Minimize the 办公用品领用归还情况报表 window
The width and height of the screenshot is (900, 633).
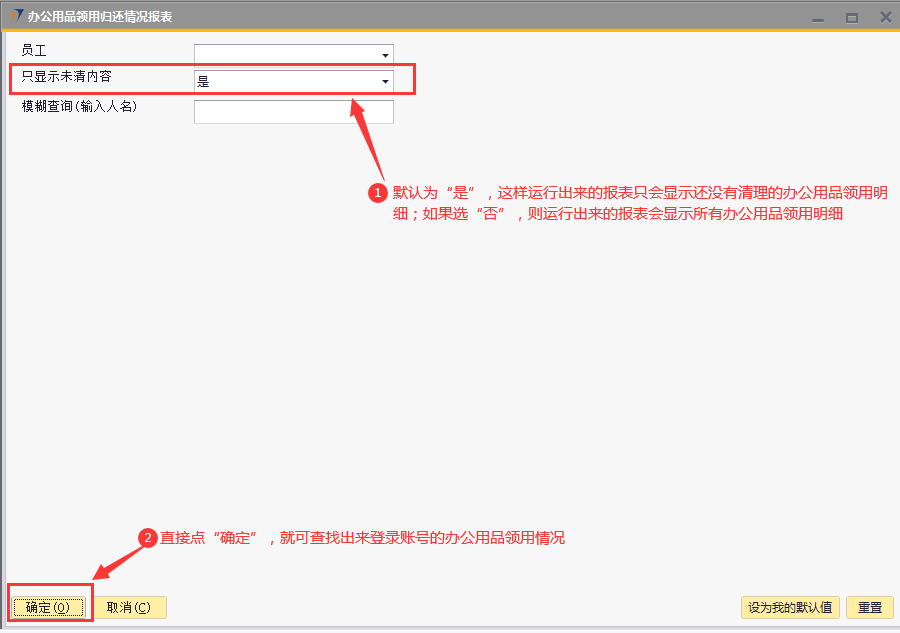point(819,17)
